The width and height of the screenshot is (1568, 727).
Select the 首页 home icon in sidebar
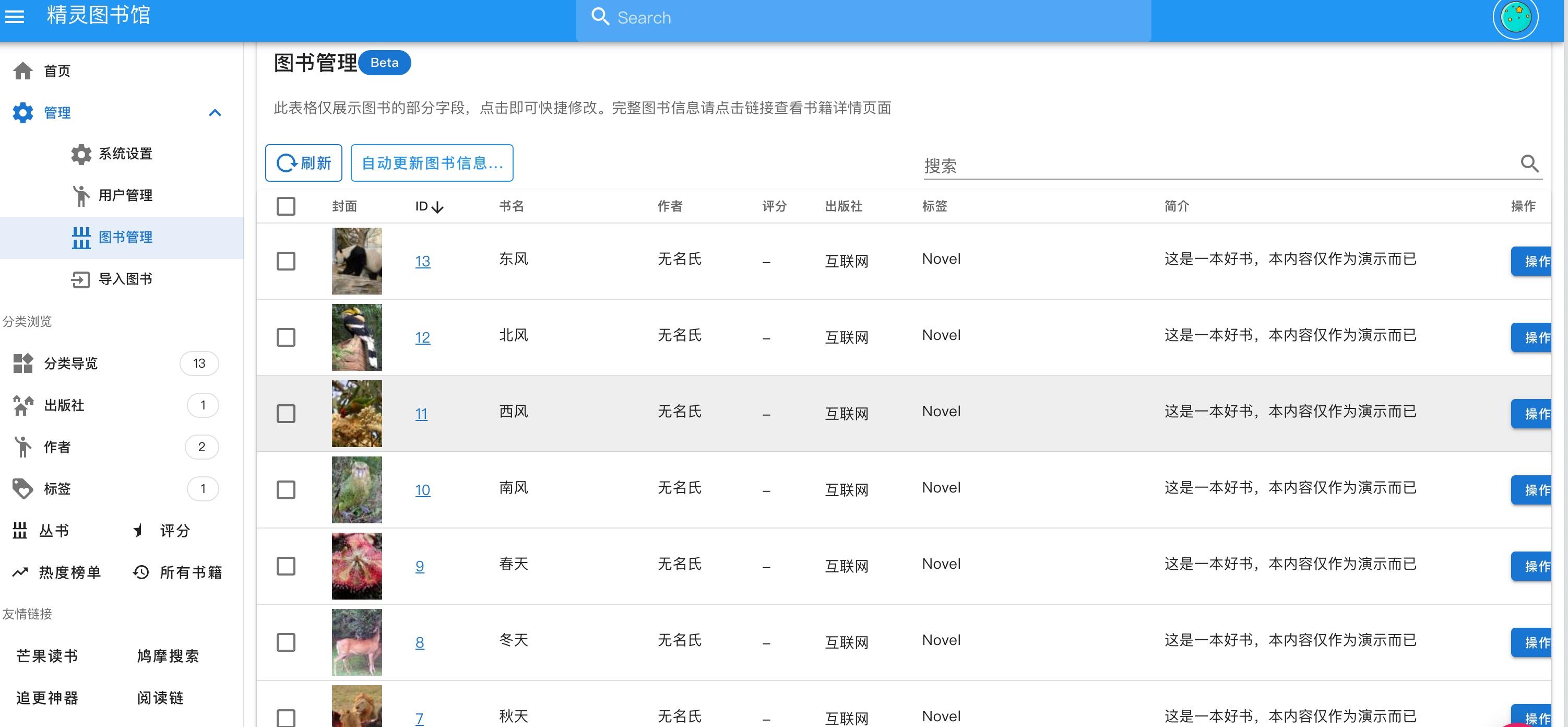click(x=22, y=70)
